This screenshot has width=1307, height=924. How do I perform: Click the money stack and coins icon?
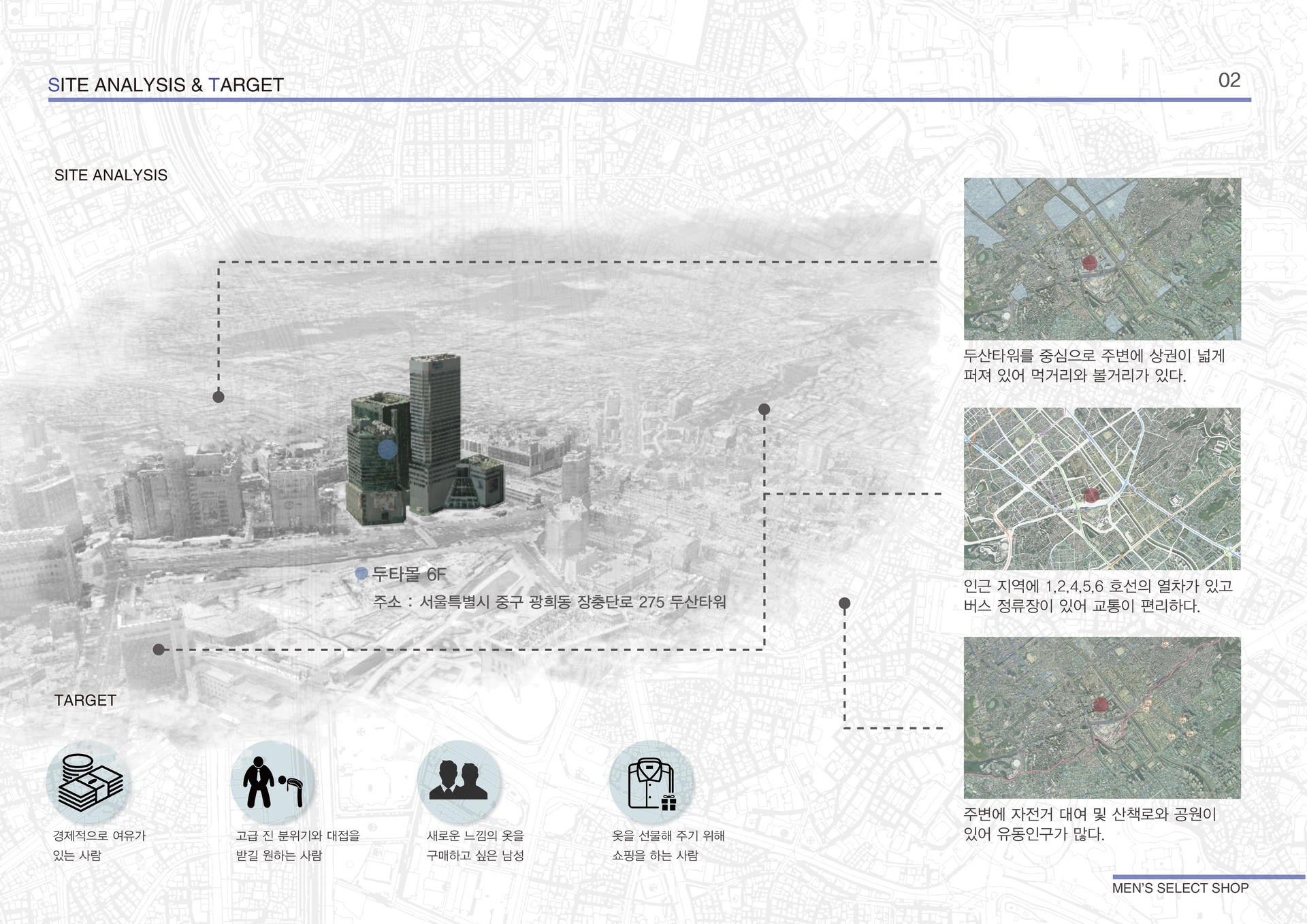click(89, 782)
